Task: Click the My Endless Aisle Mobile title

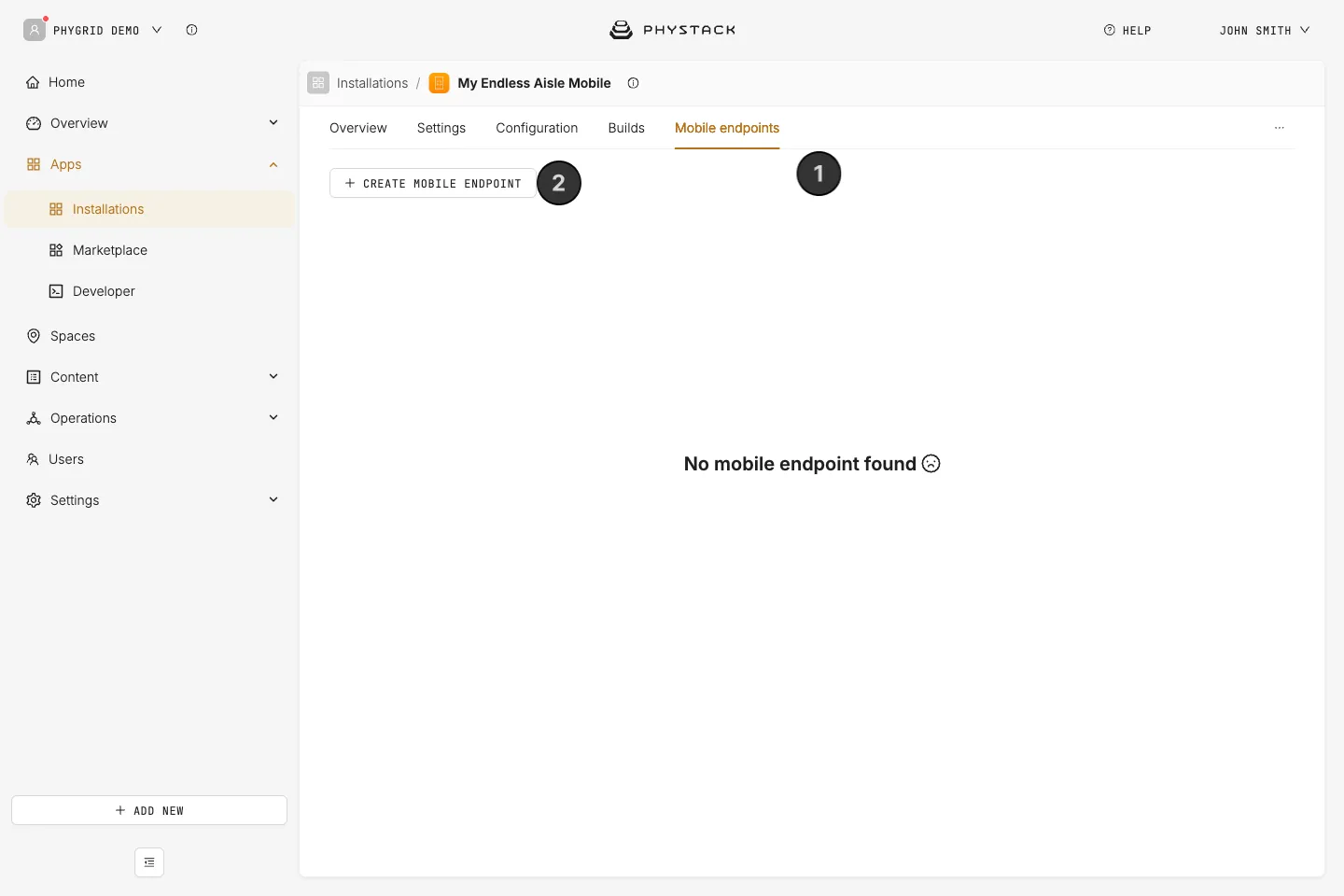Action: 534,83
